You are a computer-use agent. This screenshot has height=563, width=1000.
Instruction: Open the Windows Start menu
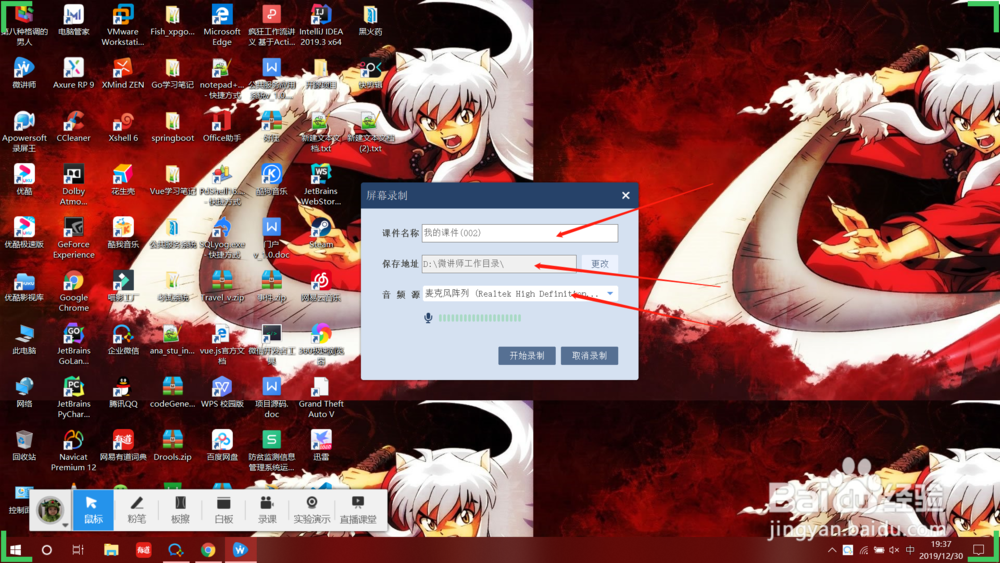(15, 550)
